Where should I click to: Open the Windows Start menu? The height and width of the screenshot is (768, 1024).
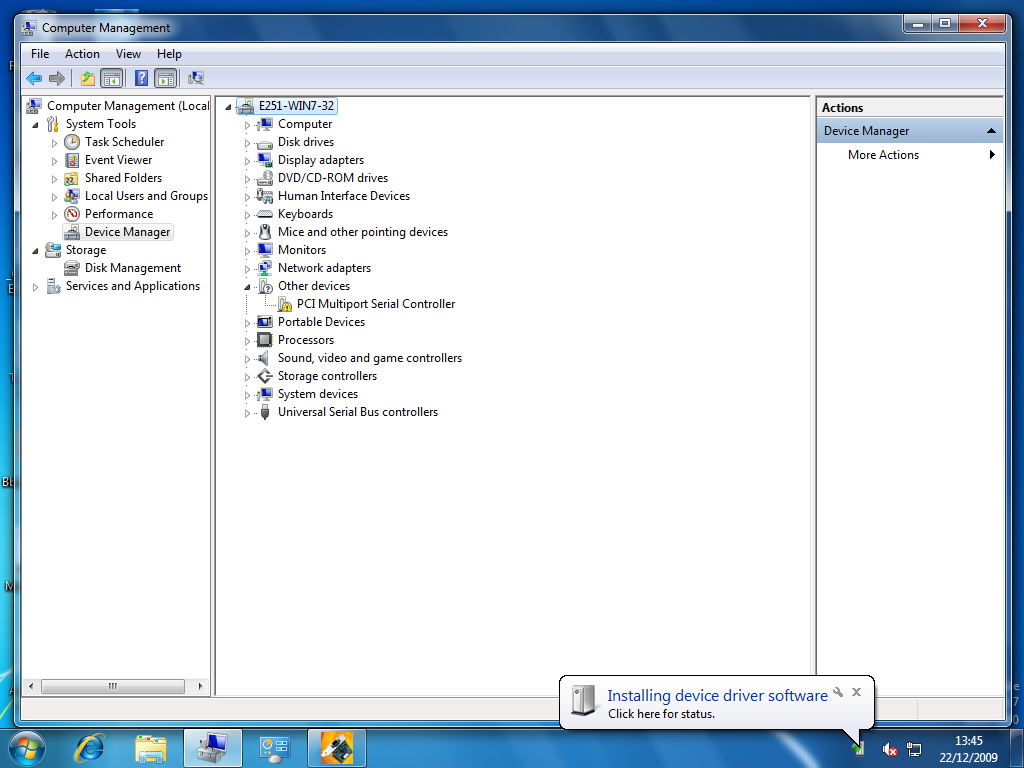tap(25, 747)
